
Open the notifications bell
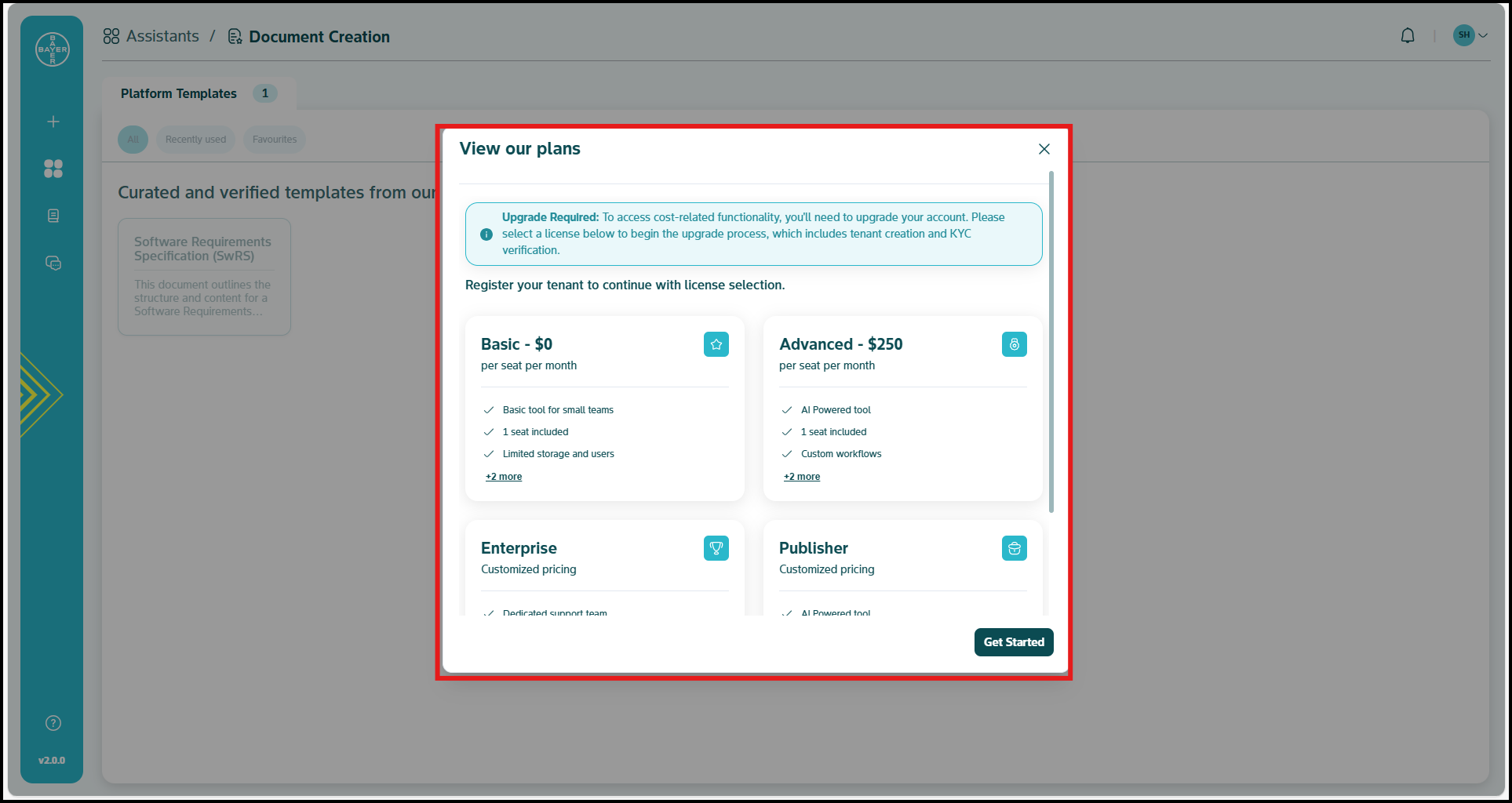tap(1408, 36)
